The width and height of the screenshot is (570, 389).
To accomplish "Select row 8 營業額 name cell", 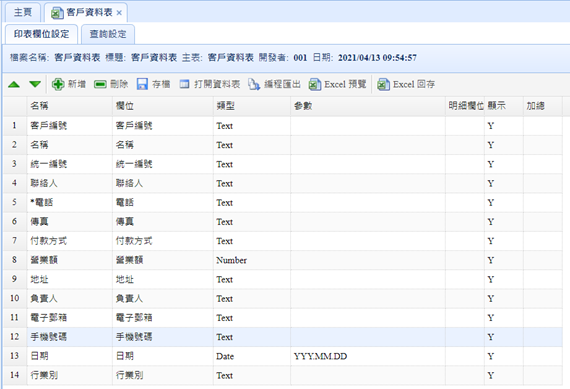I will pyautogui.click(x=70, y=260).
